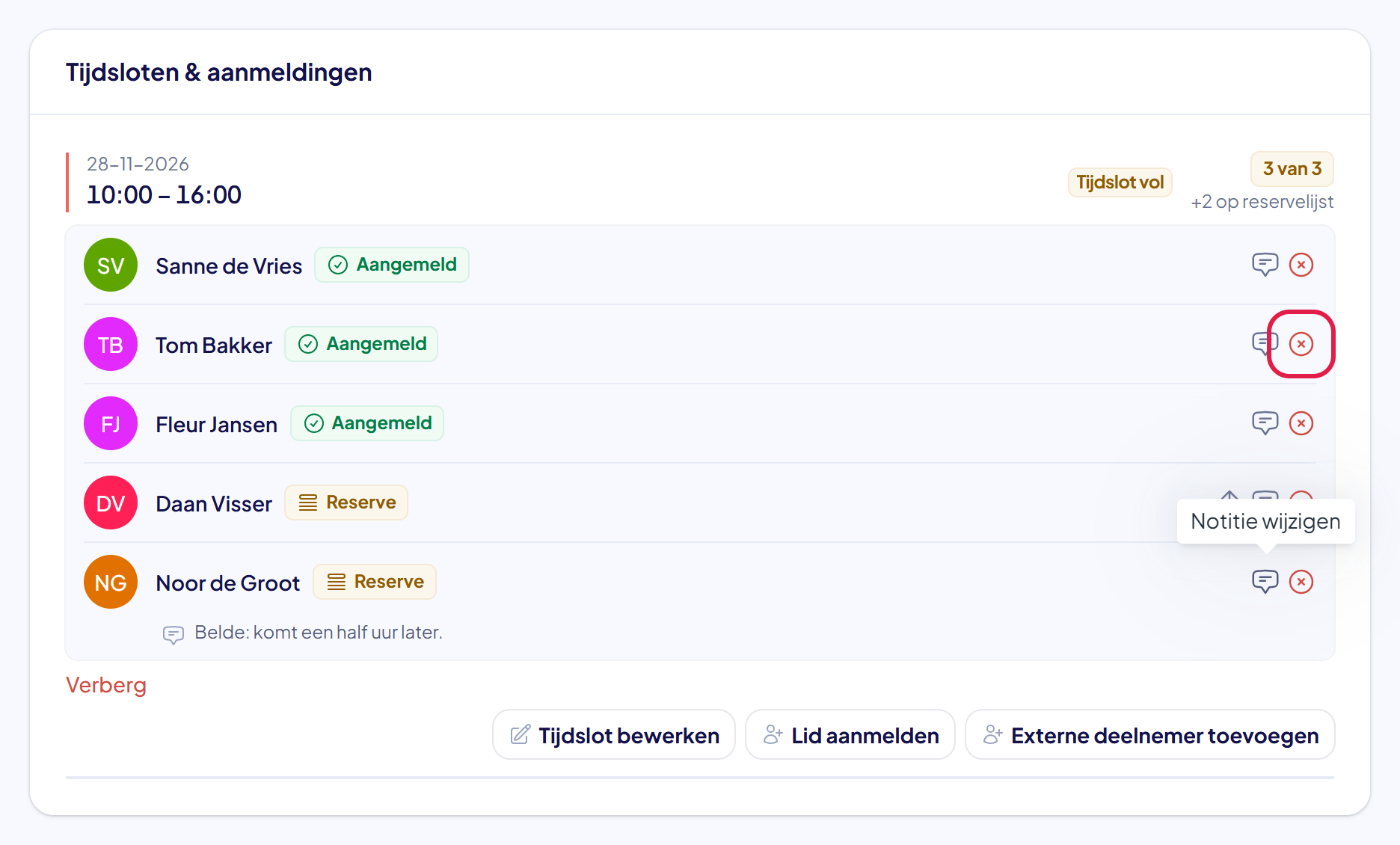
Task: Open the note icon for Sanne de Vries
Action: coord(1265,265)
